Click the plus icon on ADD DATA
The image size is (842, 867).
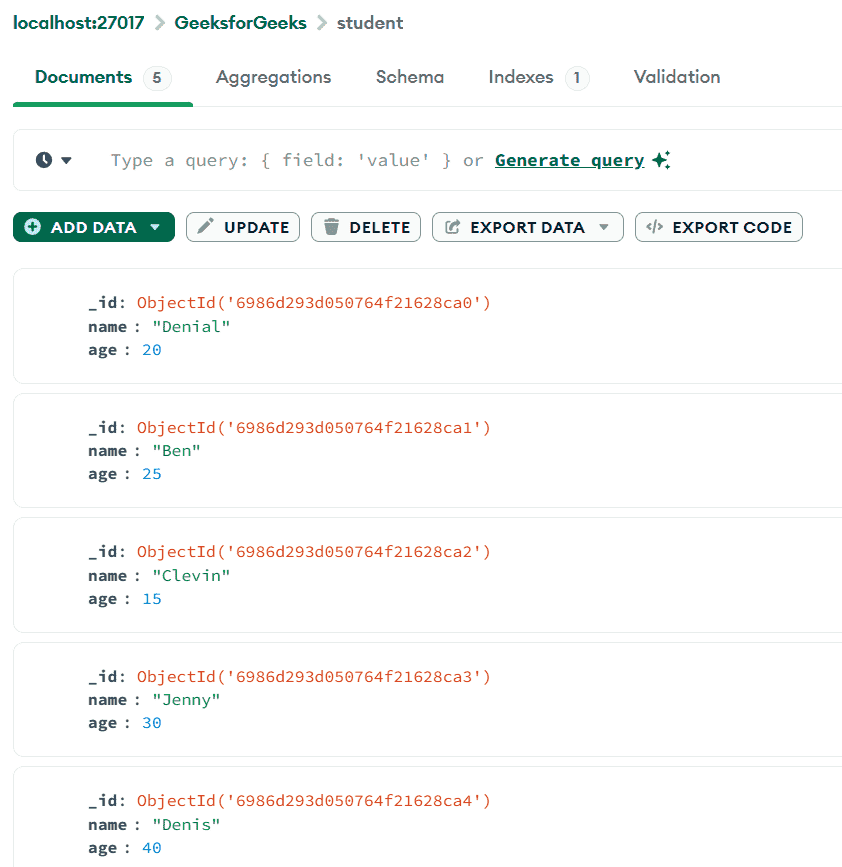pyautogui.click(x=33, y=227)
